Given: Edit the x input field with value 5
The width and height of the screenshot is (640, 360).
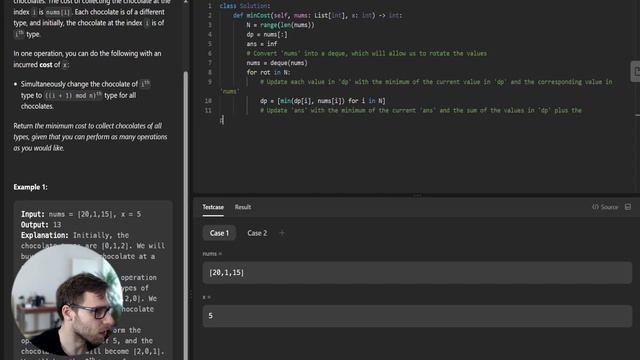Looking at the screenshot, I should 417,316.
